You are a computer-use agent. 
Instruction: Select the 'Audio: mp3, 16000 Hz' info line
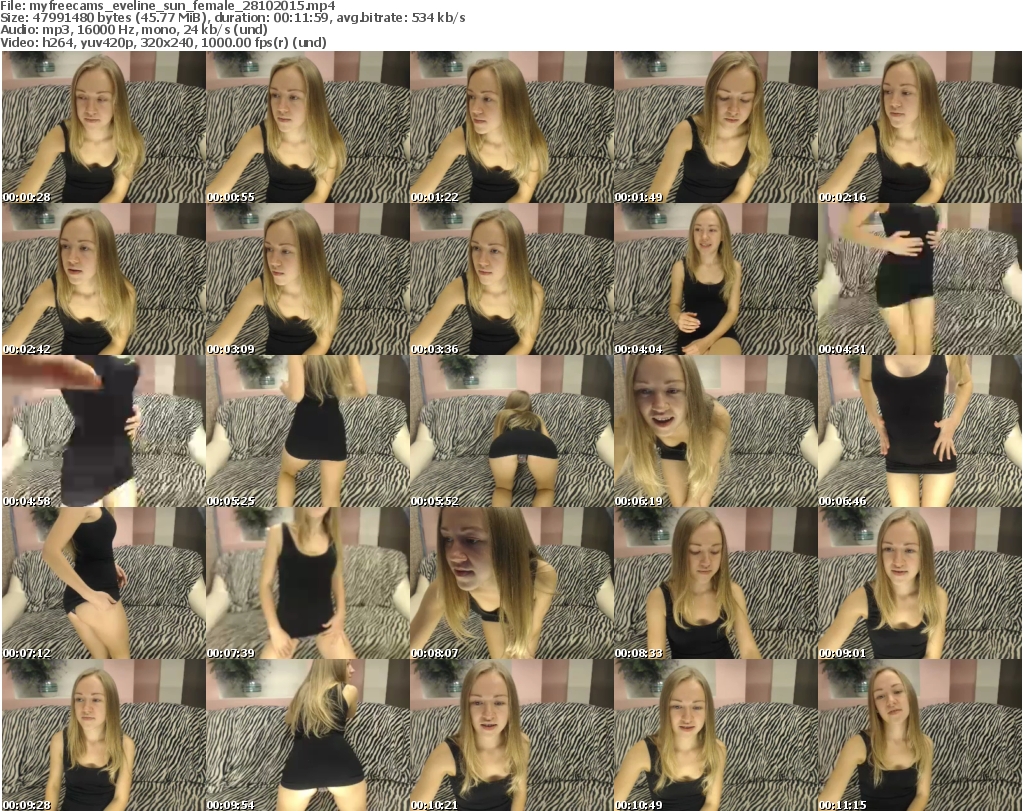tap(134, 30)
